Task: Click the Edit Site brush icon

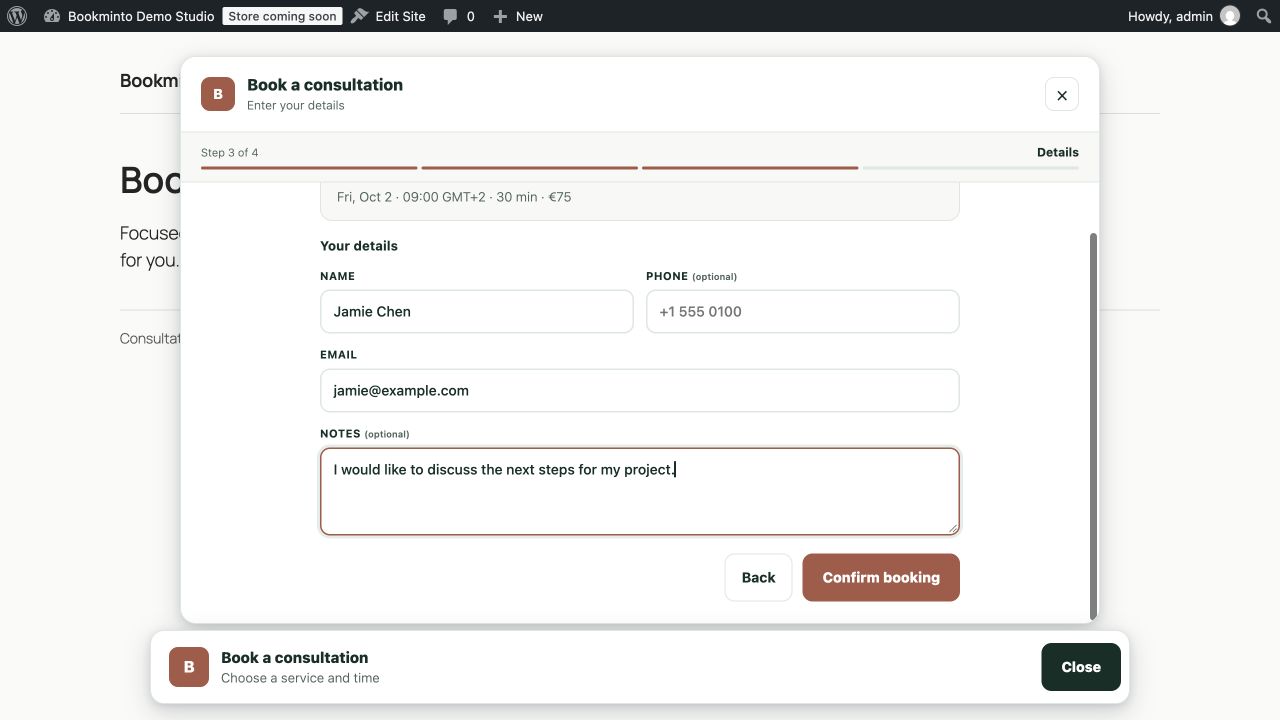Action: click(x=360, y=16)
